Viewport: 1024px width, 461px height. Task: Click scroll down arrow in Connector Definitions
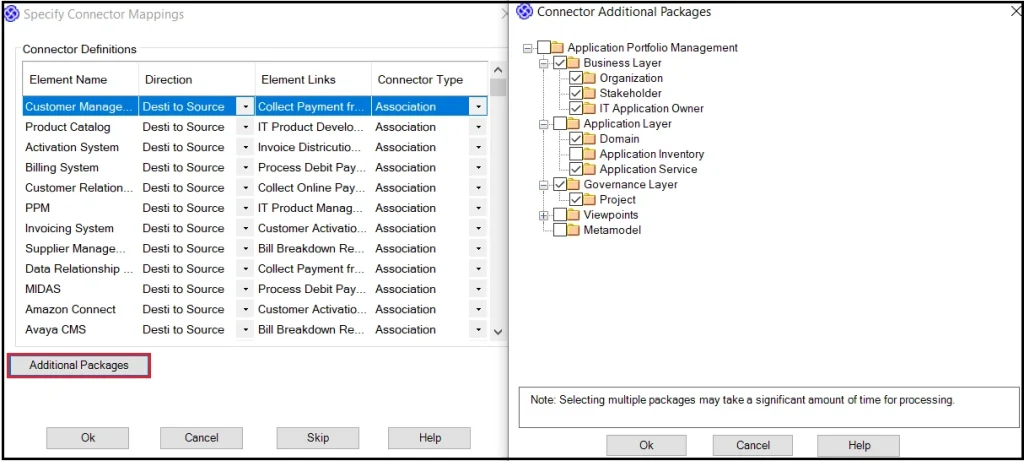click(498, 332)
